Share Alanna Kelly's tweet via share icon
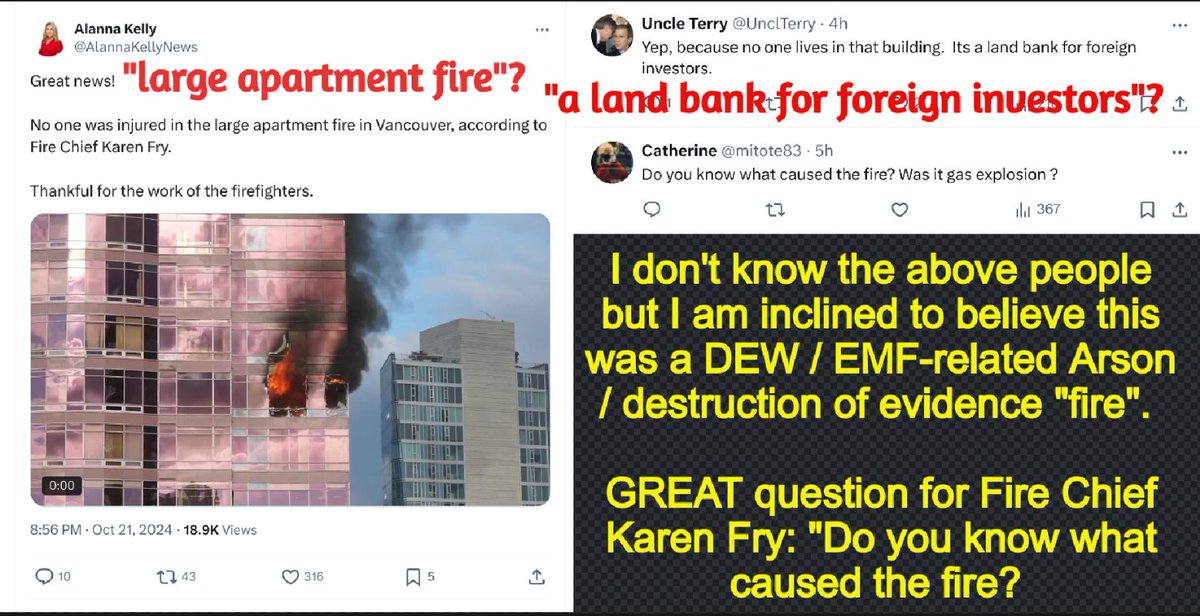Screen dimensions: 1200x616 [x=536, y=577]
